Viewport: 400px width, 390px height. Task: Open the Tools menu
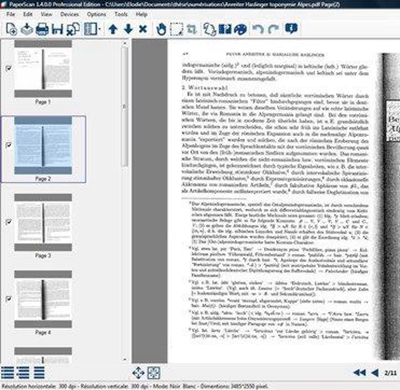click(121, 14)
